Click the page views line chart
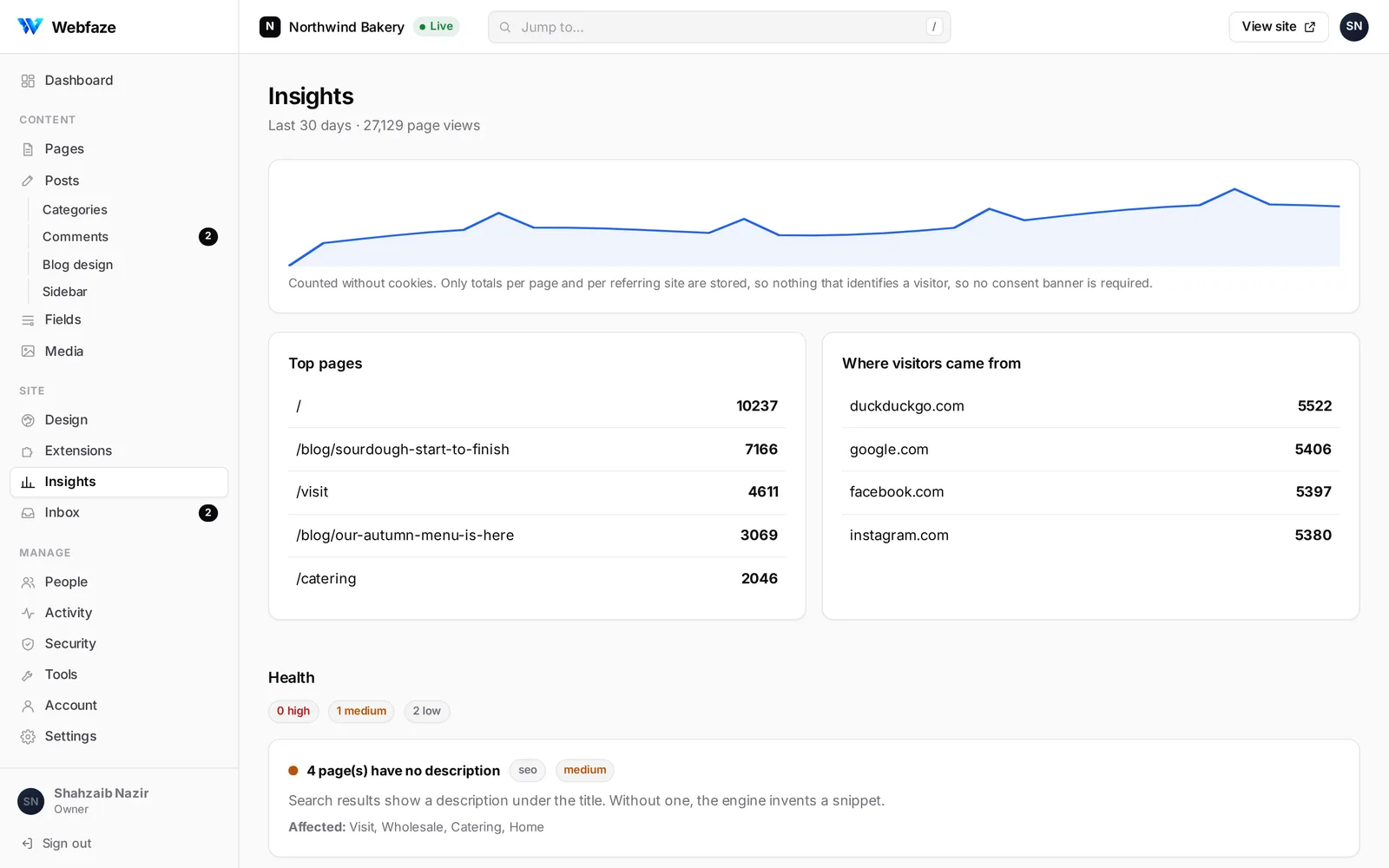 coord(813,226)
